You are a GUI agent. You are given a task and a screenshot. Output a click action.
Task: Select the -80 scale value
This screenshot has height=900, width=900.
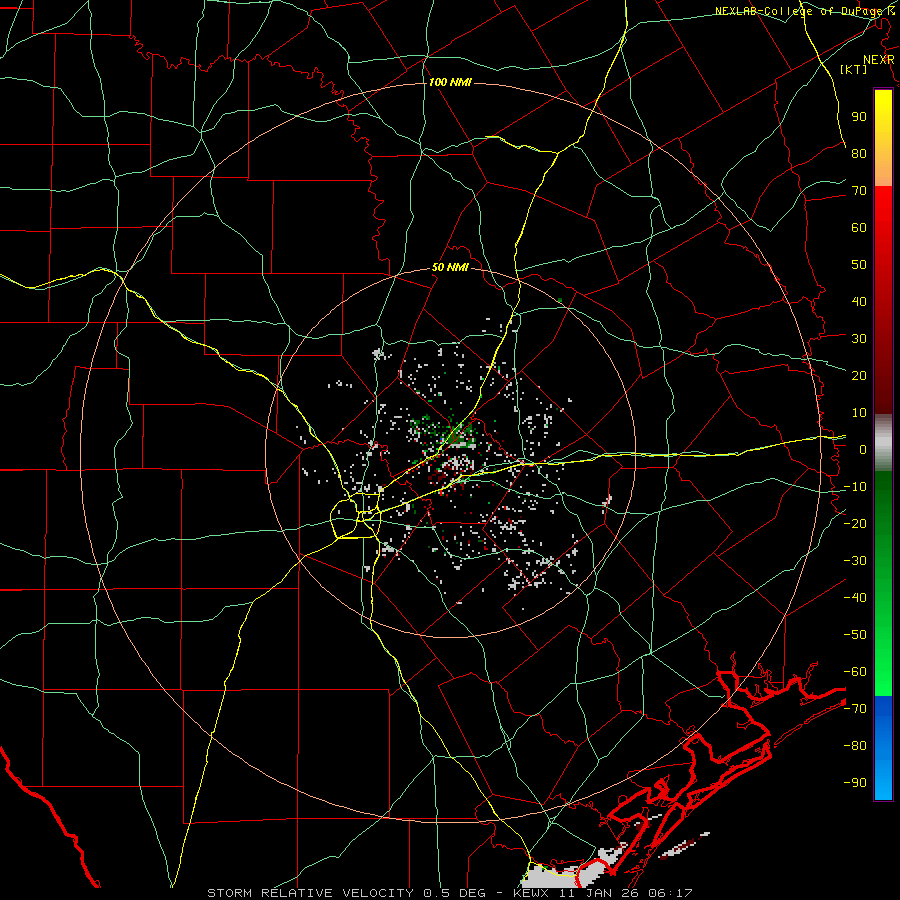(x=855, y=746)
